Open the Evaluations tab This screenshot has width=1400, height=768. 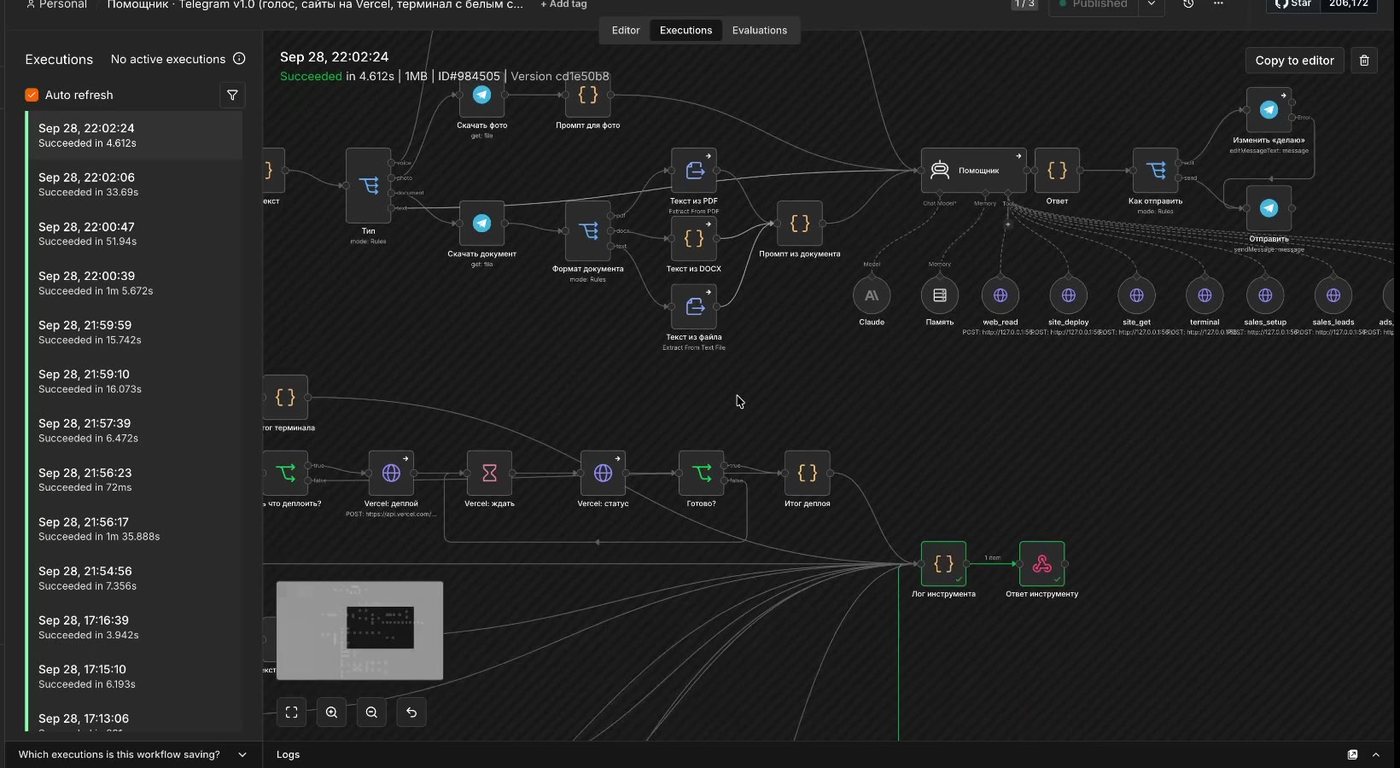760,30
